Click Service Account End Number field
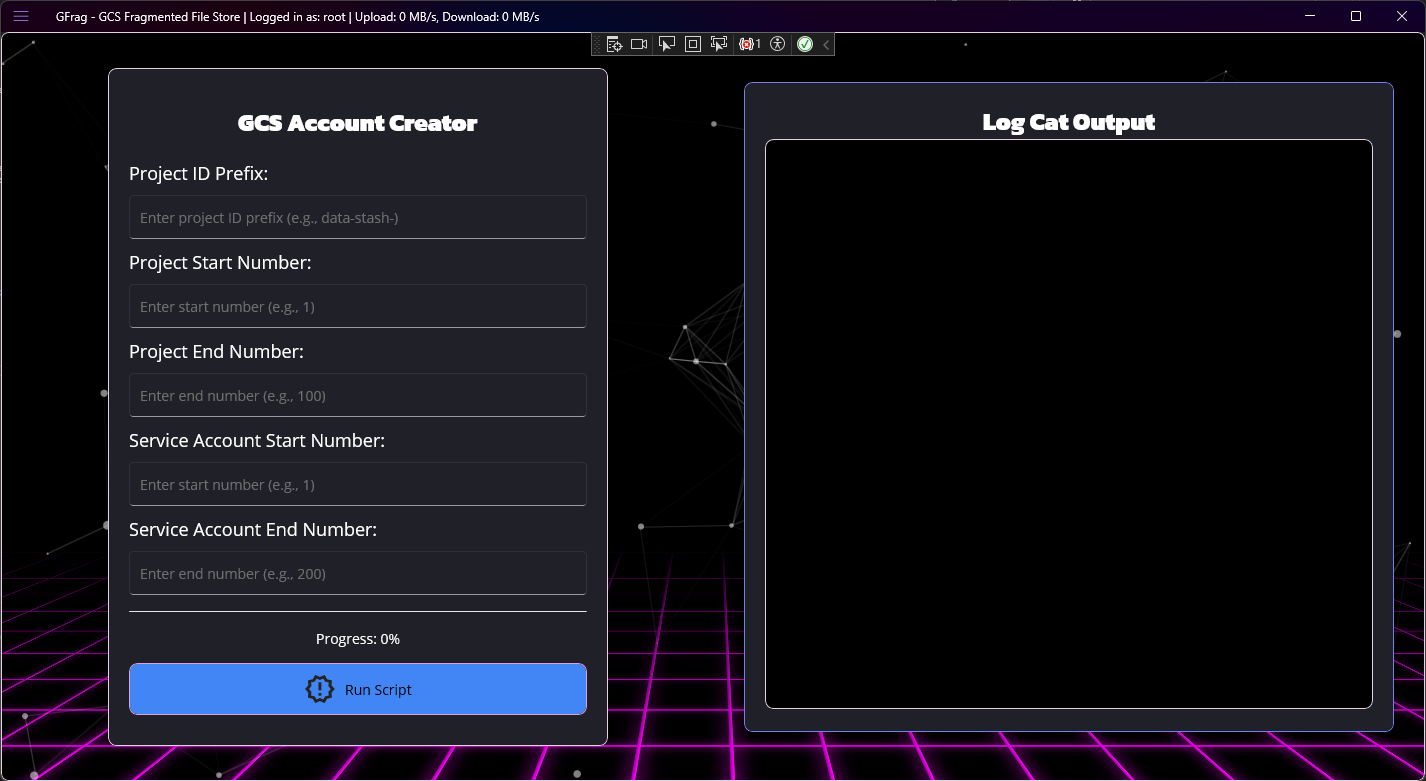 pyautogui.click(x=358, y=573)
